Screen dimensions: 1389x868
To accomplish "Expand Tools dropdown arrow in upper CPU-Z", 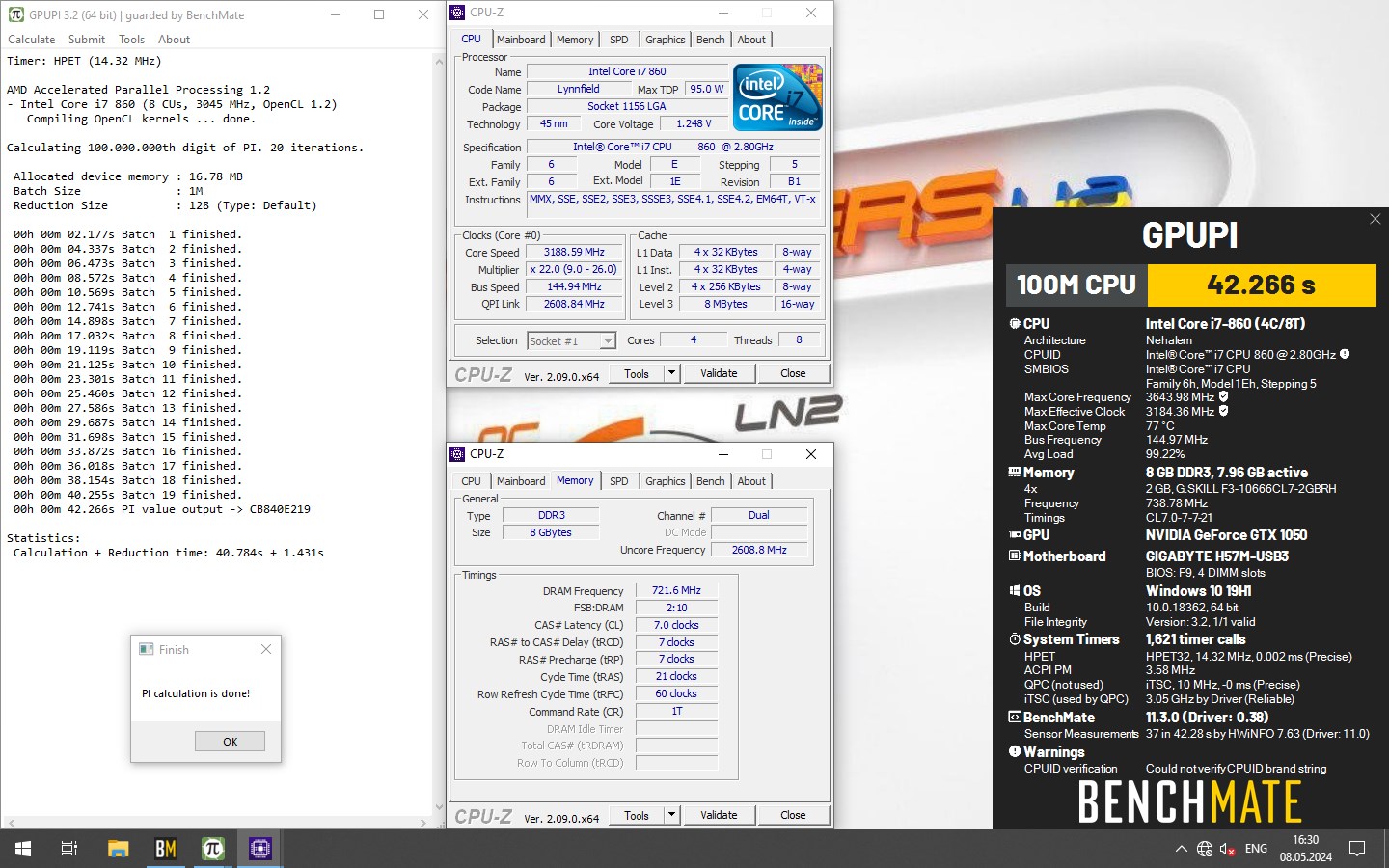I will 672,373.
